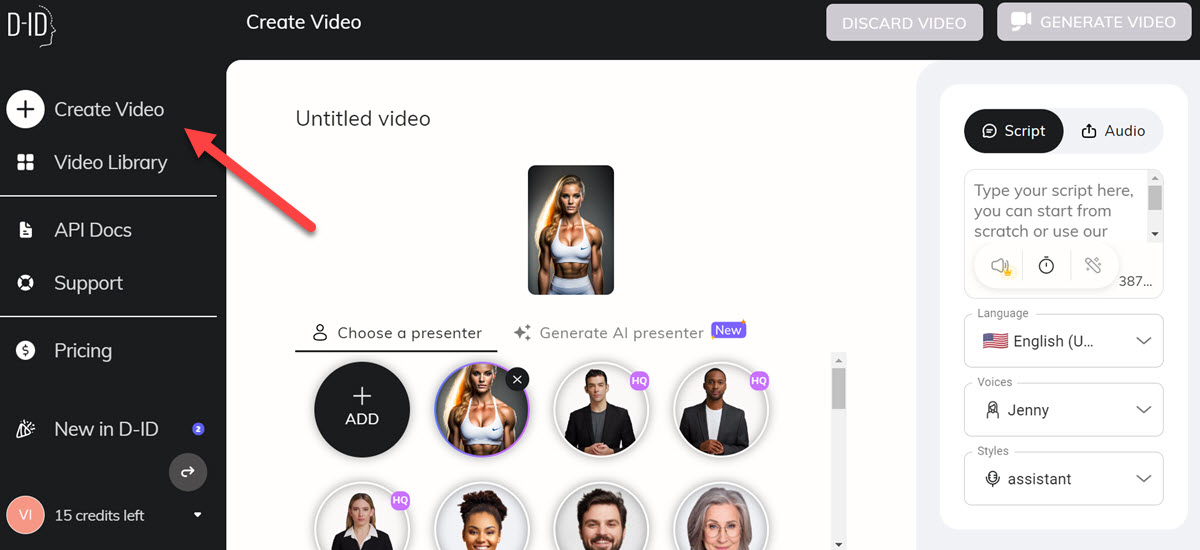1200x550 pixels.
Task: Click the VI user avatar
Action: point(25,515)
